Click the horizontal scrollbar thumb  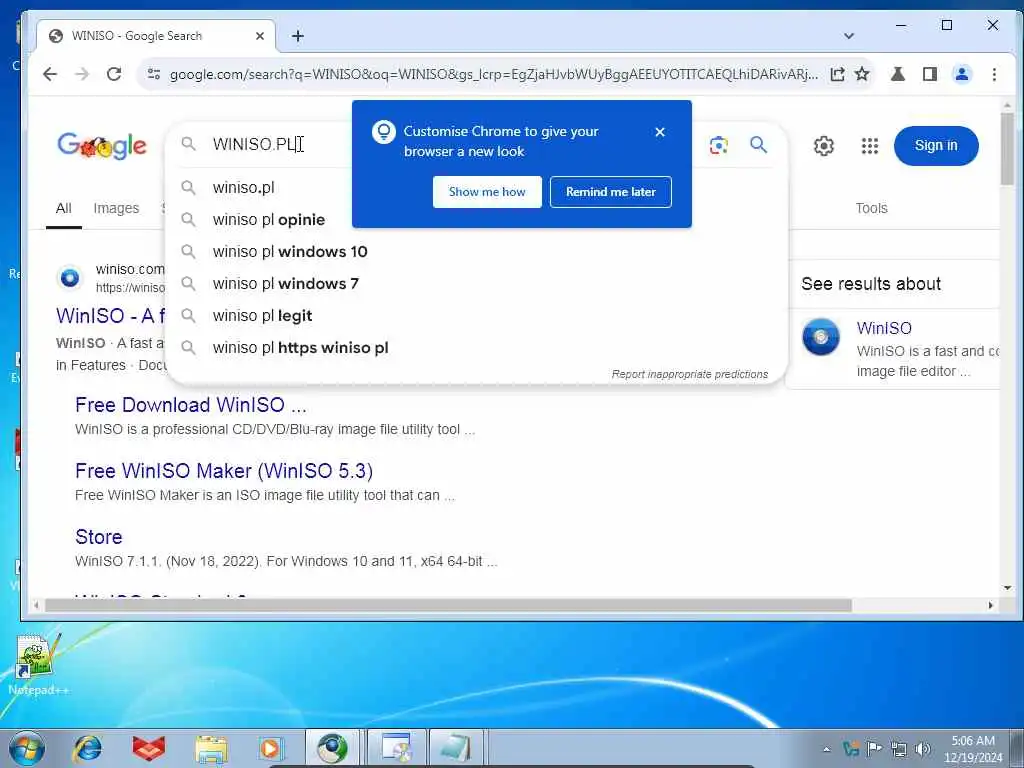(x=448, y=605)
